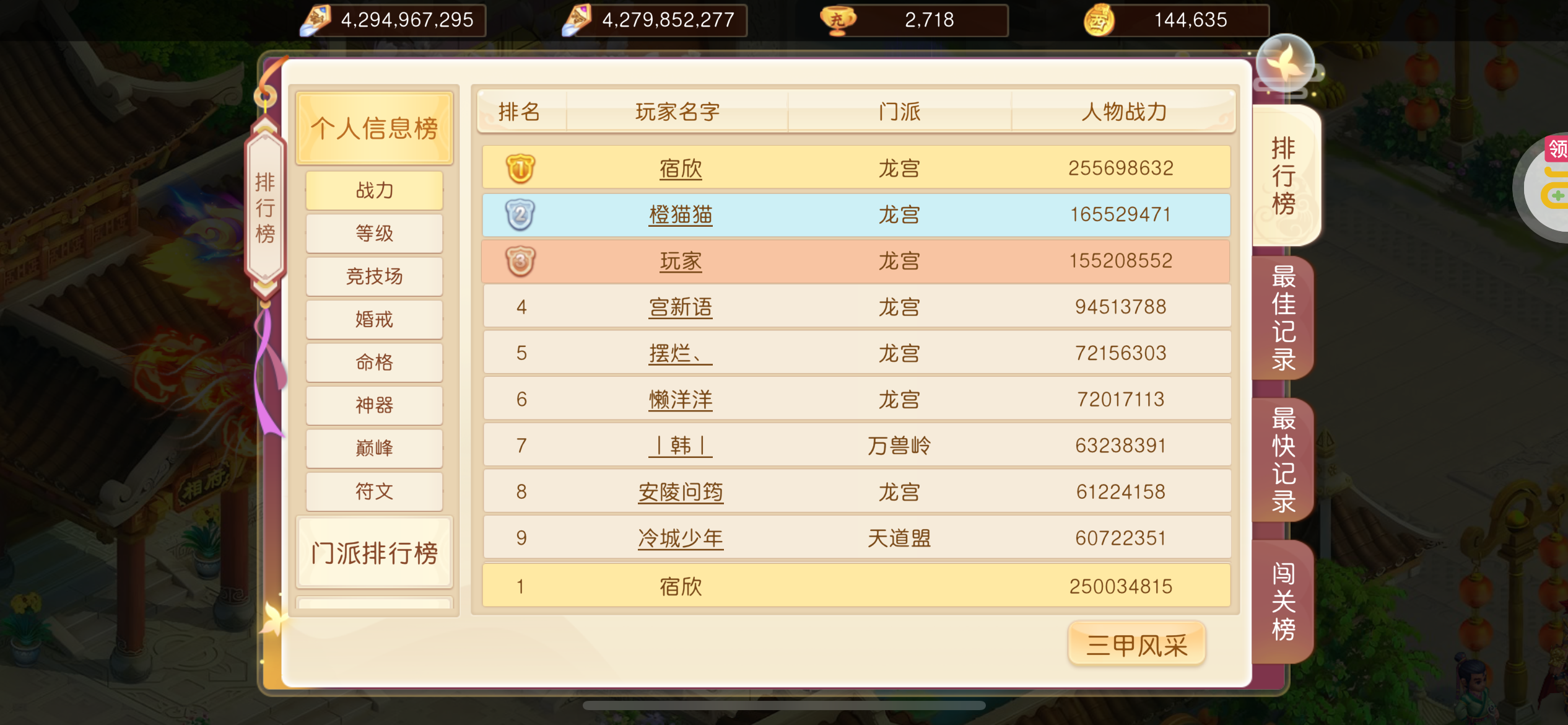Select the 竞技场 arena ranking category
Viewport: 1568px width, 725px height.
tap(374, 276)
